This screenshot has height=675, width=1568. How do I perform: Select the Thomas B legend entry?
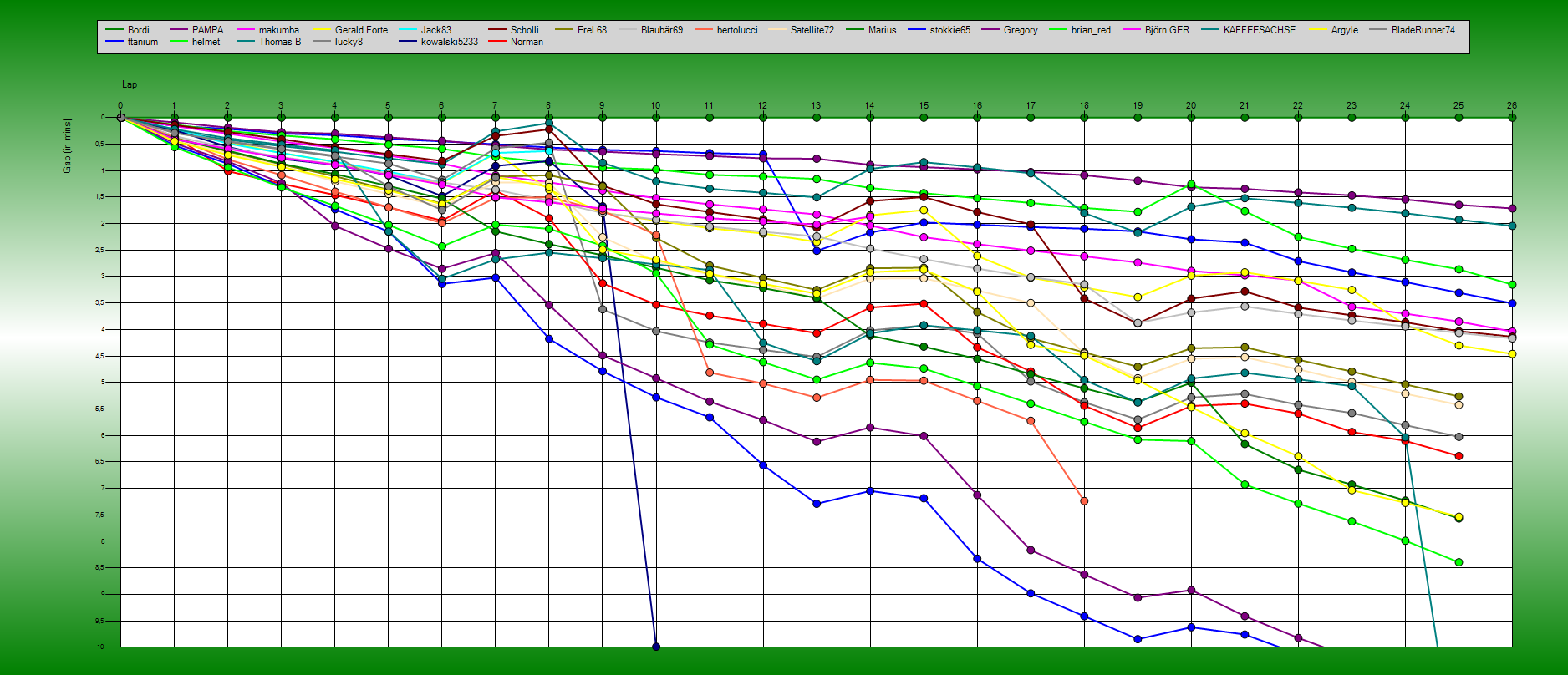(279, 42)
